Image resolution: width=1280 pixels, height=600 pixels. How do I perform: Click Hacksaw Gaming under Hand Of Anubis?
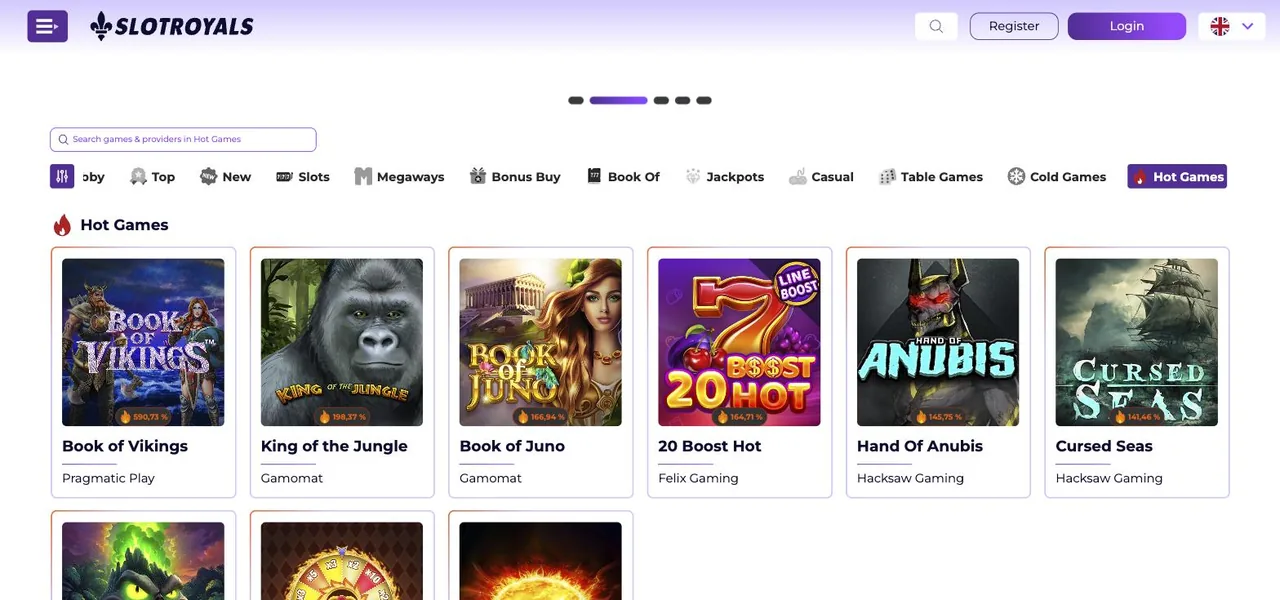click(910, 478)
